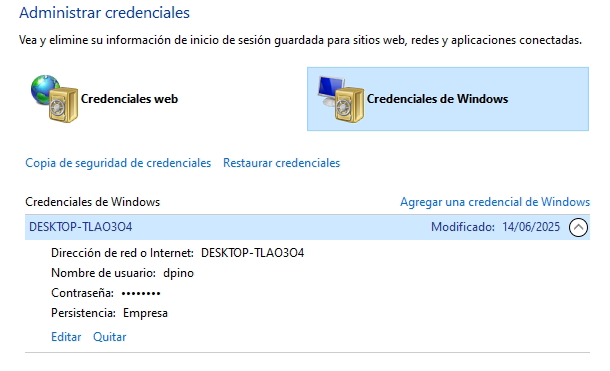Click the Nombre de usuario label
Image resolution: width=610 pixels, height=371 pixels.
(103, 273)
